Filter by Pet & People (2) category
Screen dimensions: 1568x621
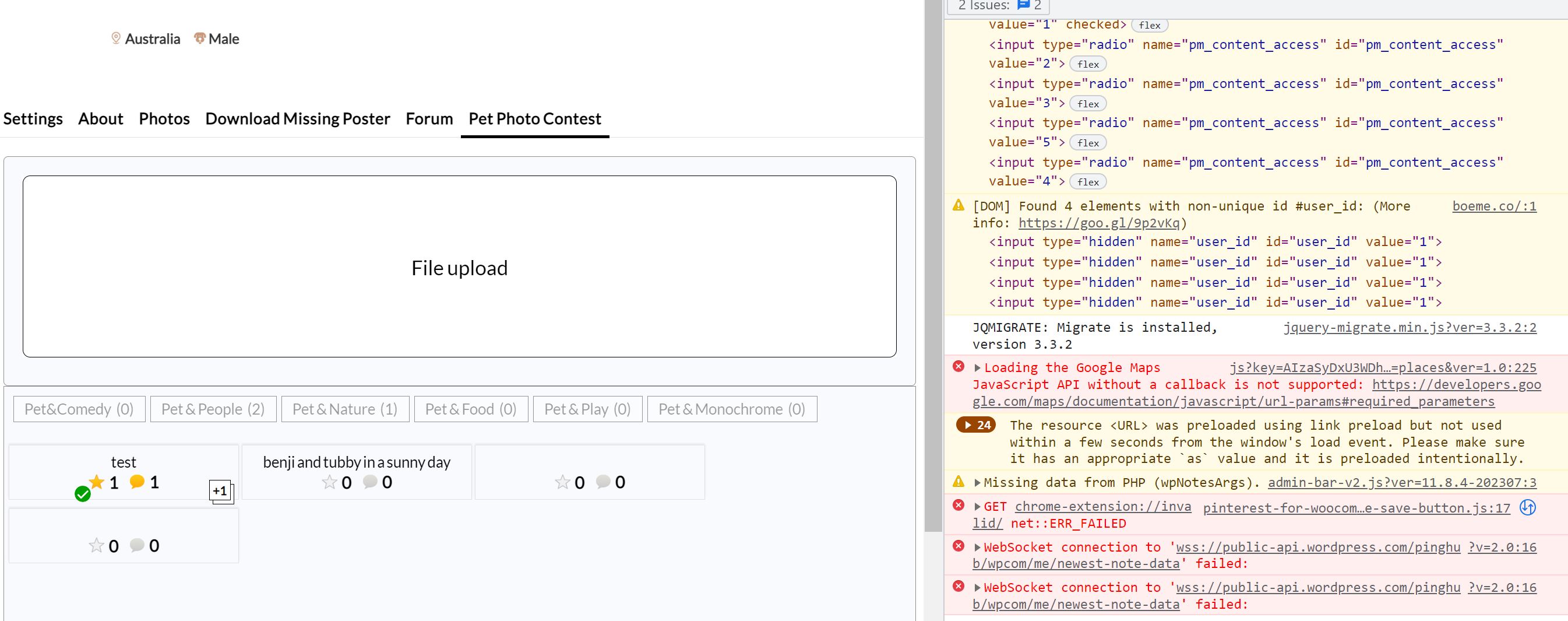point(213,409)
